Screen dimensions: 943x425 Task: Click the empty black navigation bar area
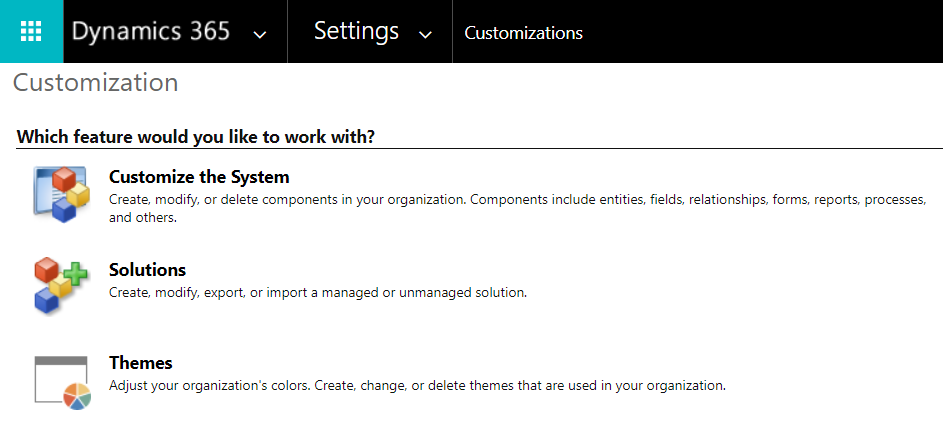click(x=760, y=31)
